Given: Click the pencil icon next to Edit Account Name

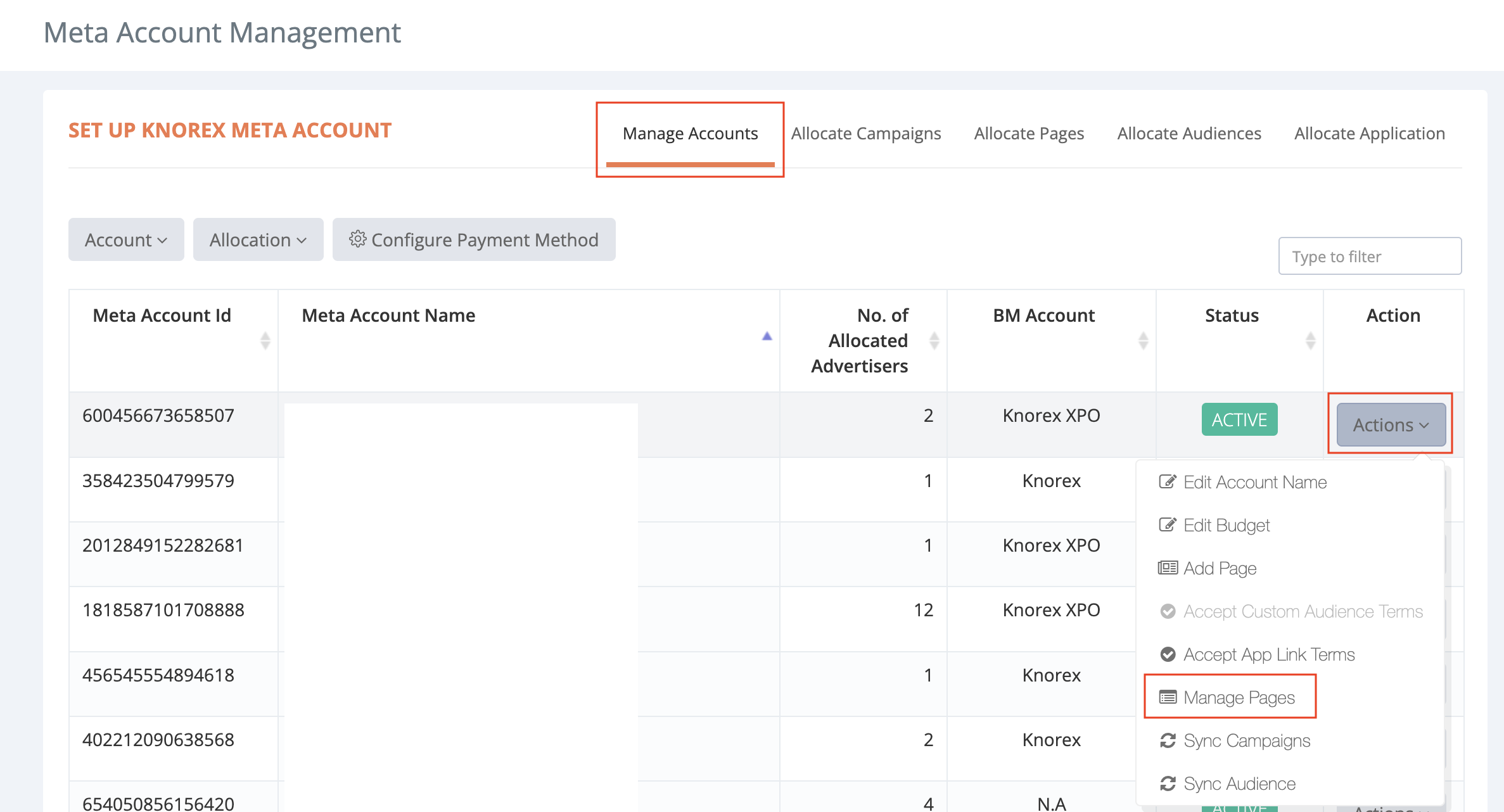Looking at the screenshot, I should tap(1167, 481).
